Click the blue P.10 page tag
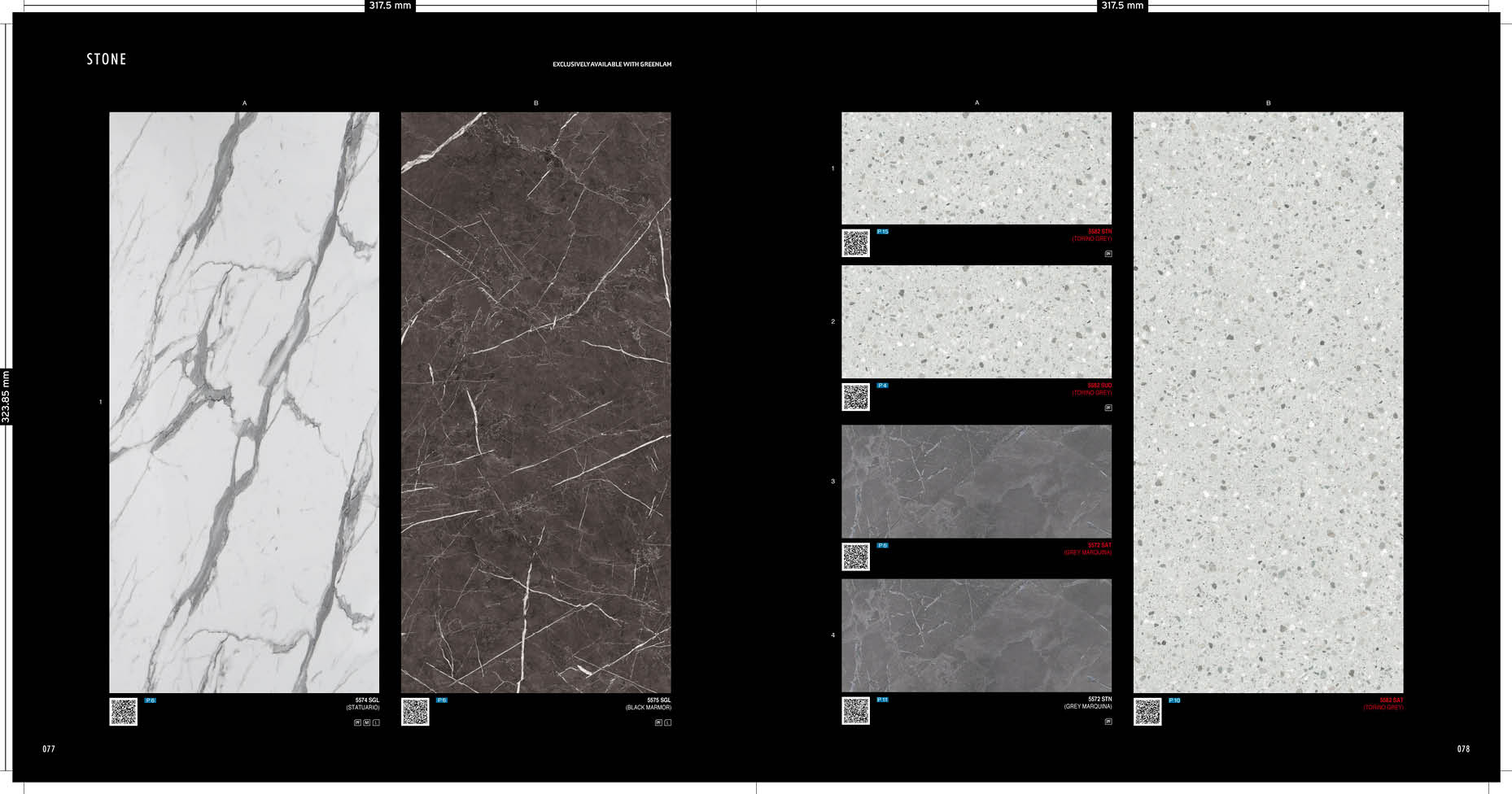Image resolution: width=1512 pixels, height=794 pixels. coord(1174,700)
